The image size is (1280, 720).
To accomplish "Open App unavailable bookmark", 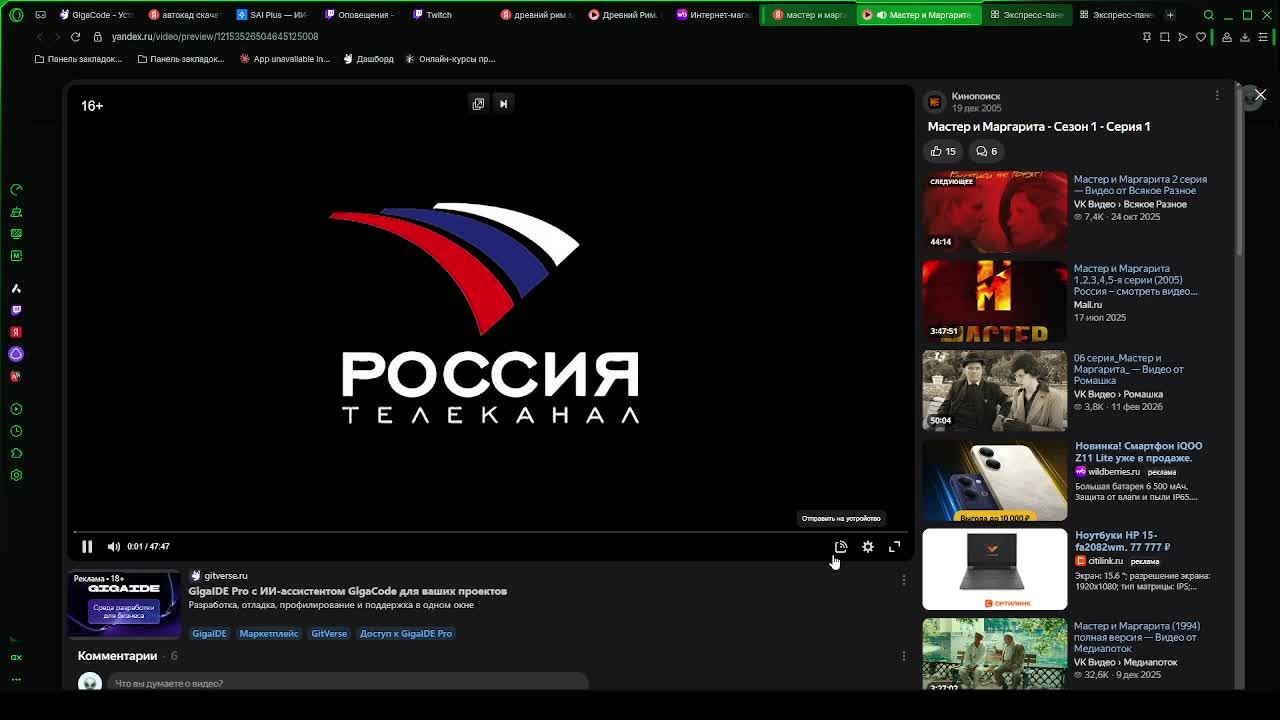I will (x=285, y=59).
